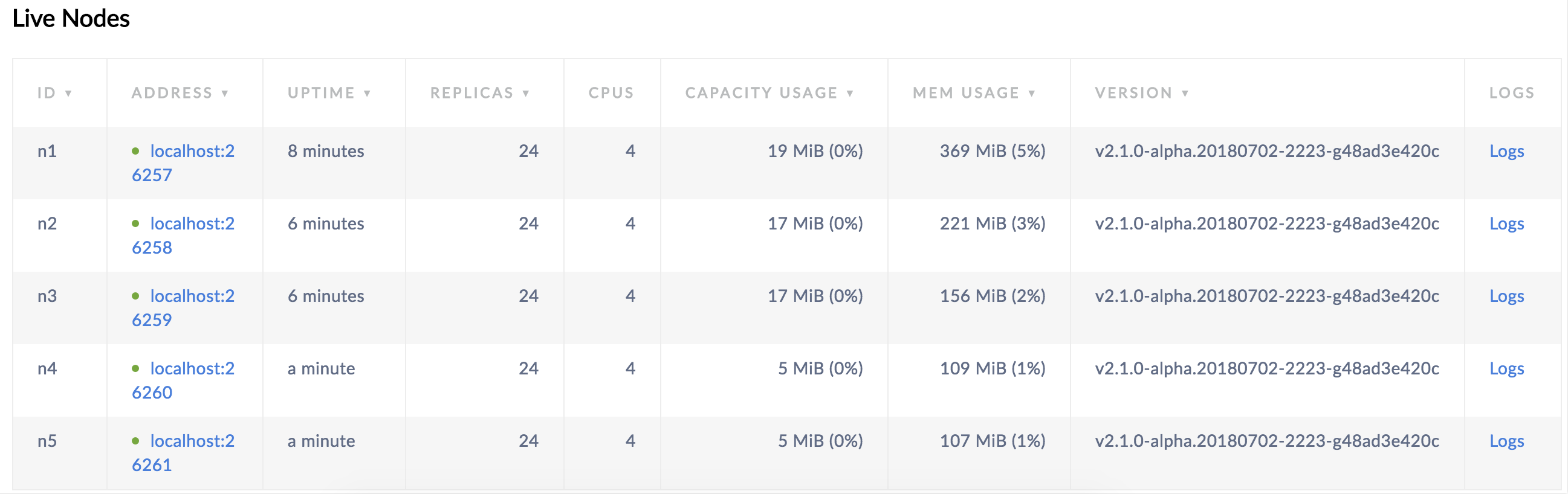Open node n5 address localhost:26261
This screenshot has height=494, width=1568.
click(x=191, y=440)
